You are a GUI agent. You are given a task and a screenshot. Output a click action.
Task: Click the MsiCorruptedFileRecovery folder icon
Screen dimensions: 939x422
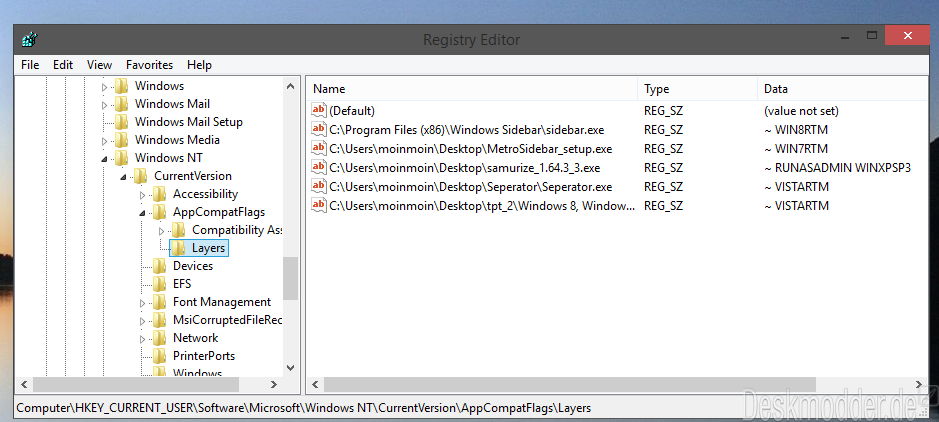point(160,320)
